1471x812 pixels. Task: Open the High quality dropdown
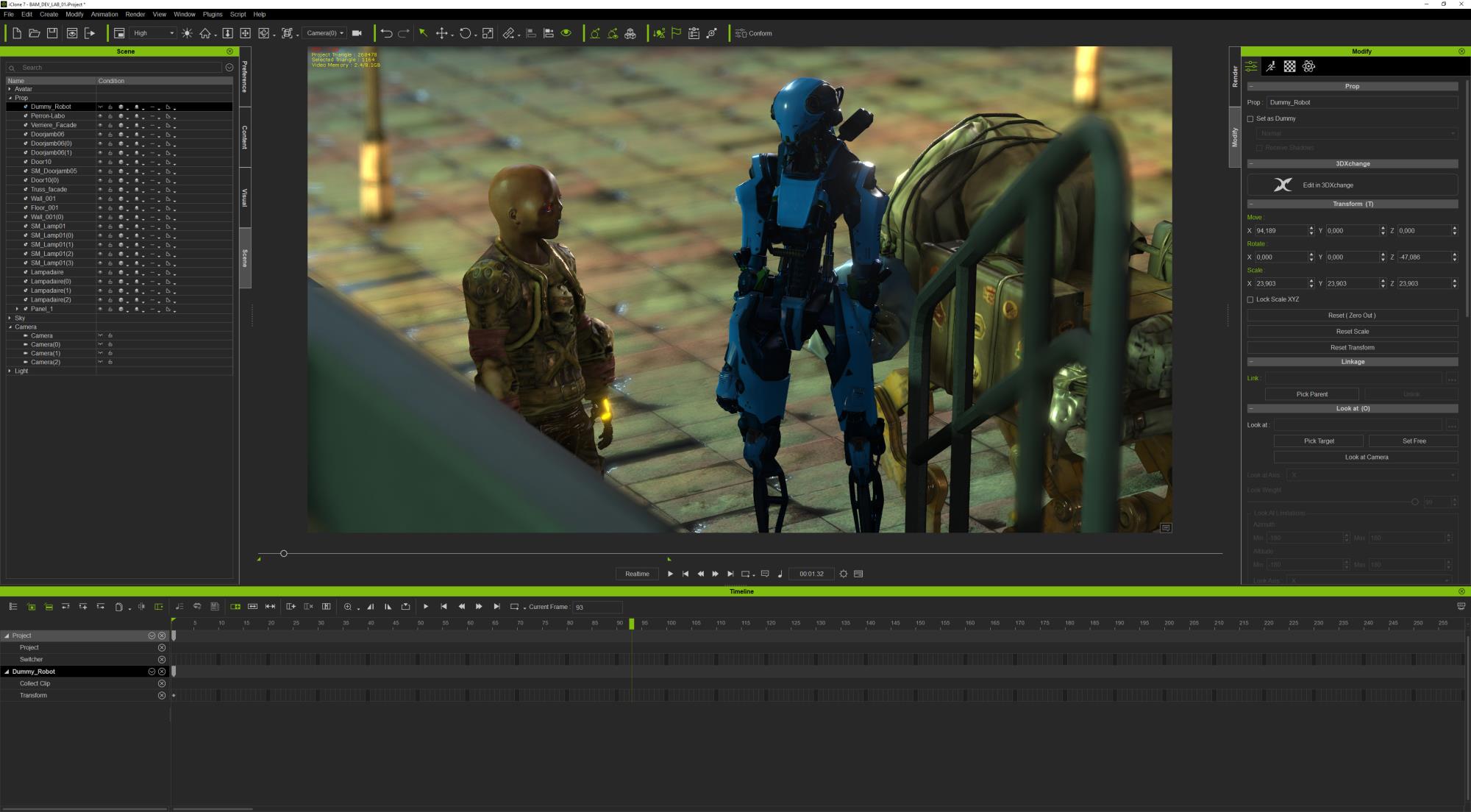[x=154, y=33]
